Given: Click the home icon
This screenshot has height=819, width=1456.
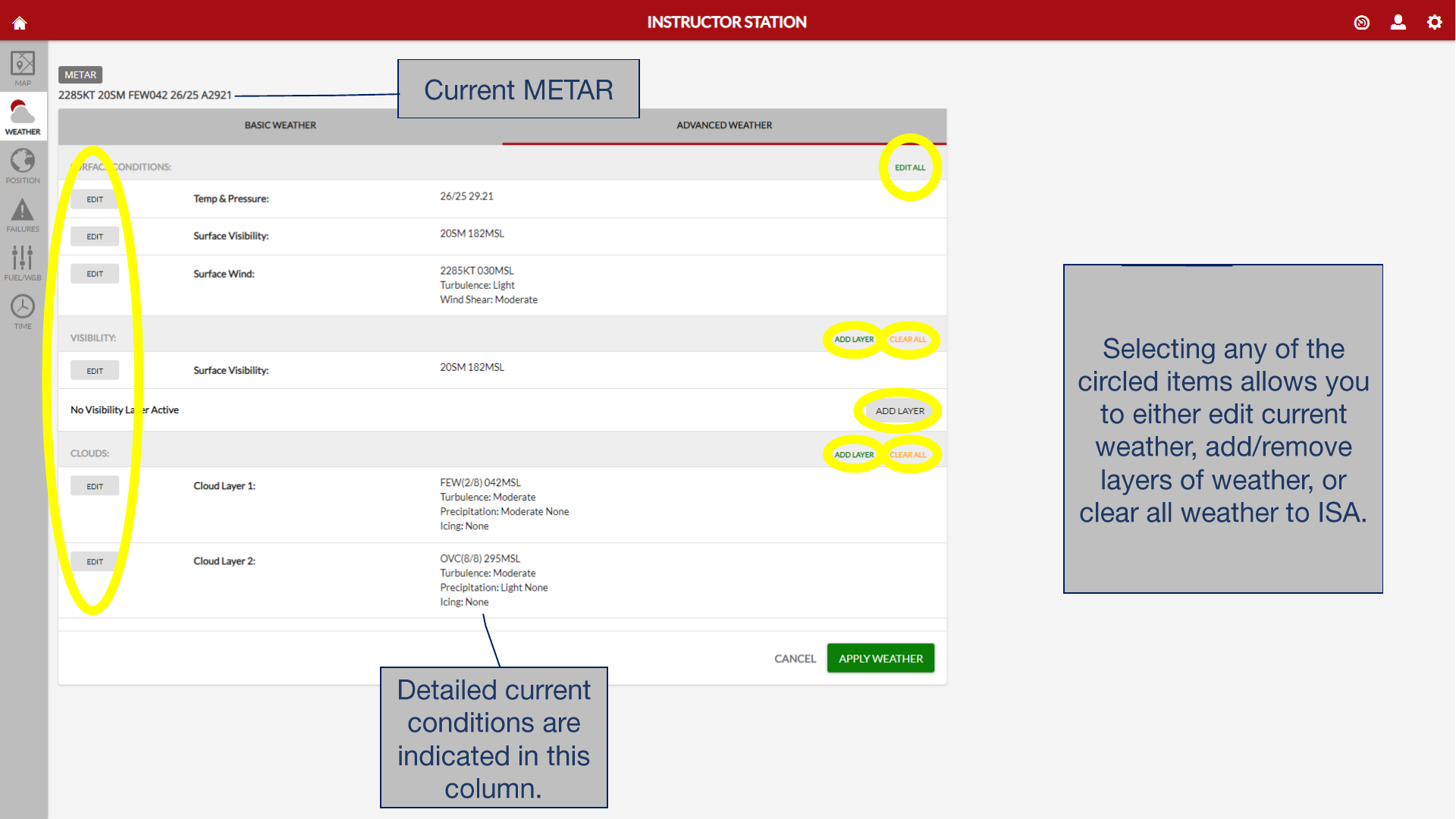Looking at the screenshot, I should [x=20, y=23].
